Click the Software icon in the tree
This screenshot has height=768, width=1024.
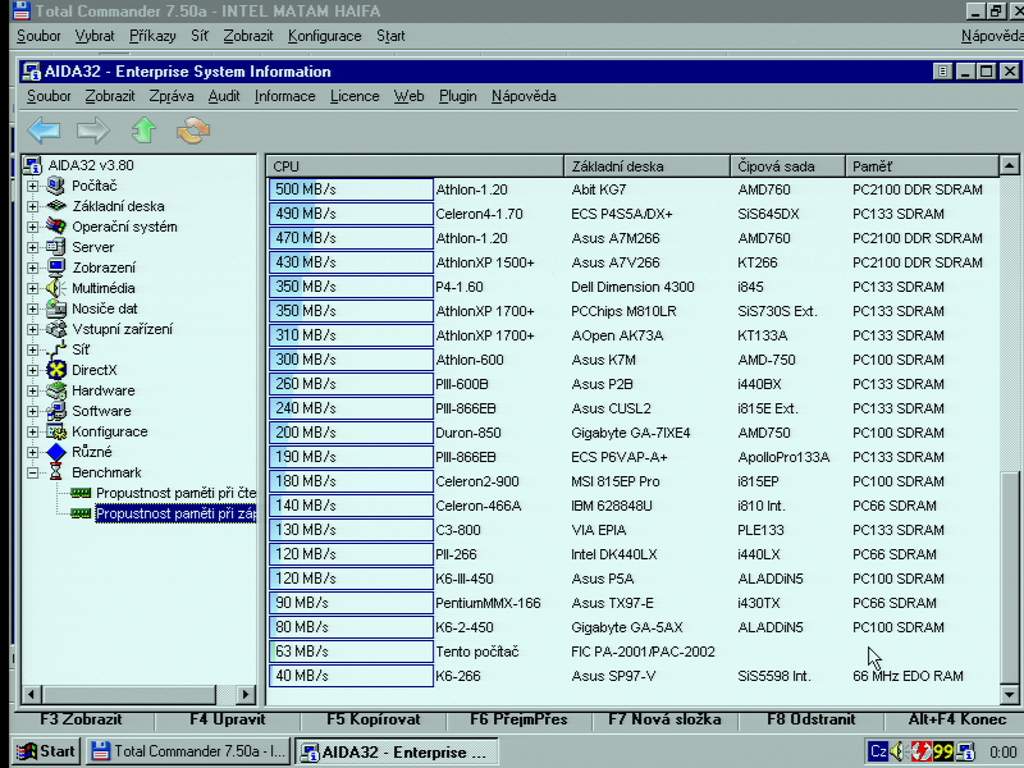56,411
